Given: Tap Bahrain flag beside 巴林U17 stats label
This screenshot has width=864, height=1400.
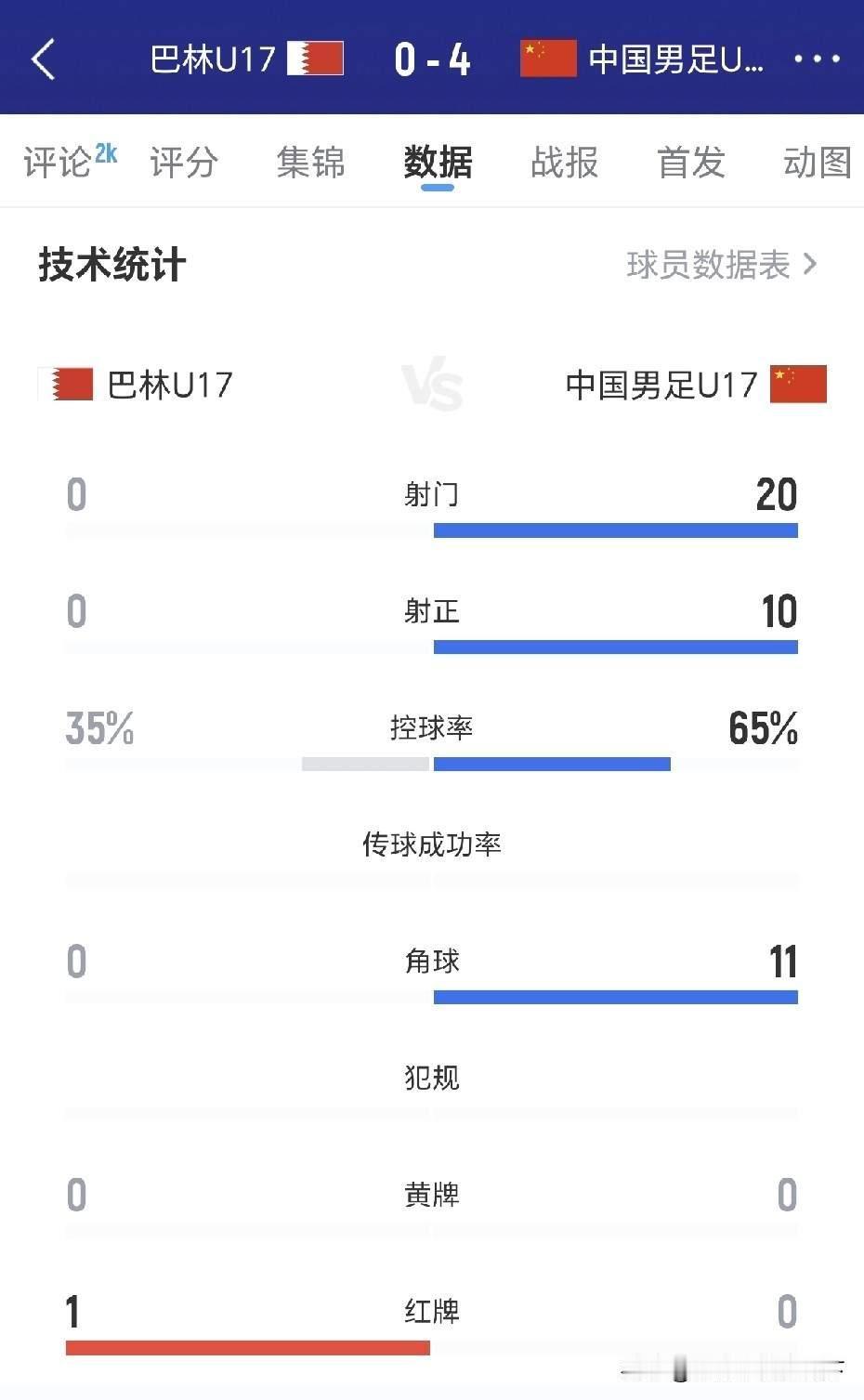Looking at the screenshot, I should tap(66, 384).
